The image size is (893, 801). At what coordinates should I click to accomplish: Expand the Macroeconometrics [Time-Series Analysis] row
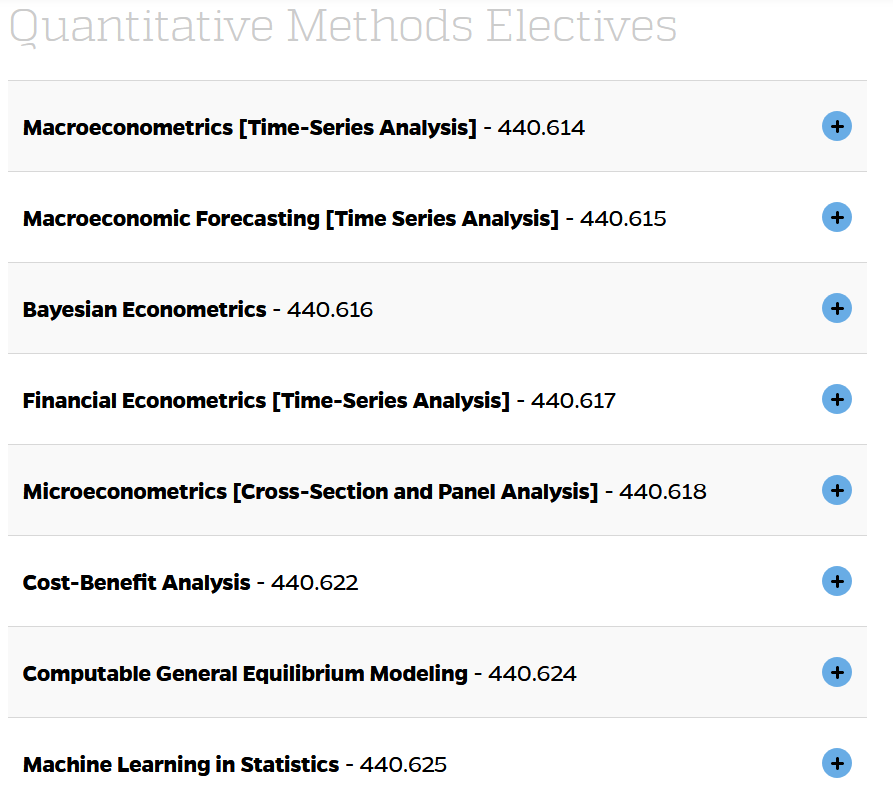click(437, 126)
